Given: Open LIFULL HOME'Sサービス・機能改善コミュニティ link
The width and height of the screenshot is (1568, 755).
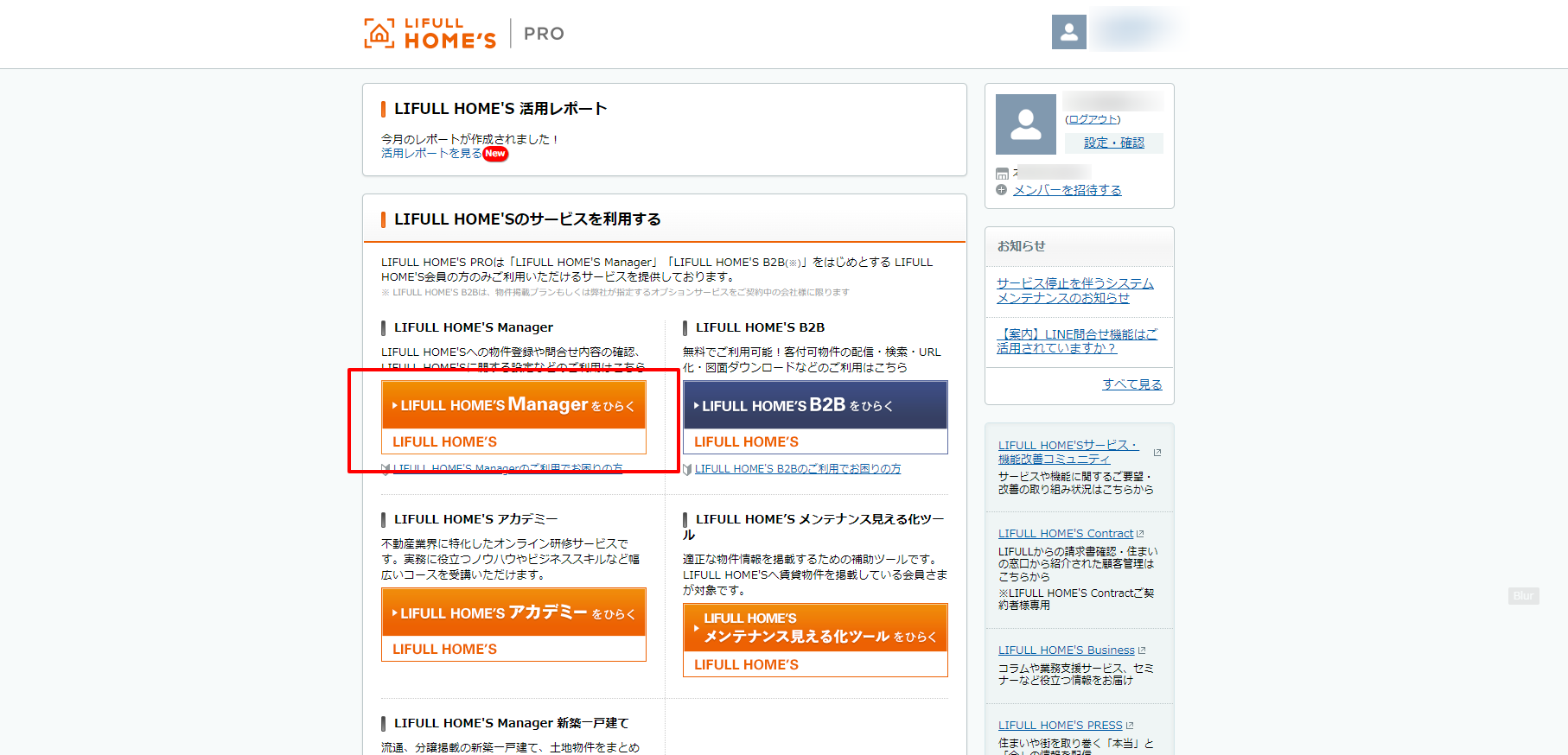Looking at the screenshot, I should 1068,452.
